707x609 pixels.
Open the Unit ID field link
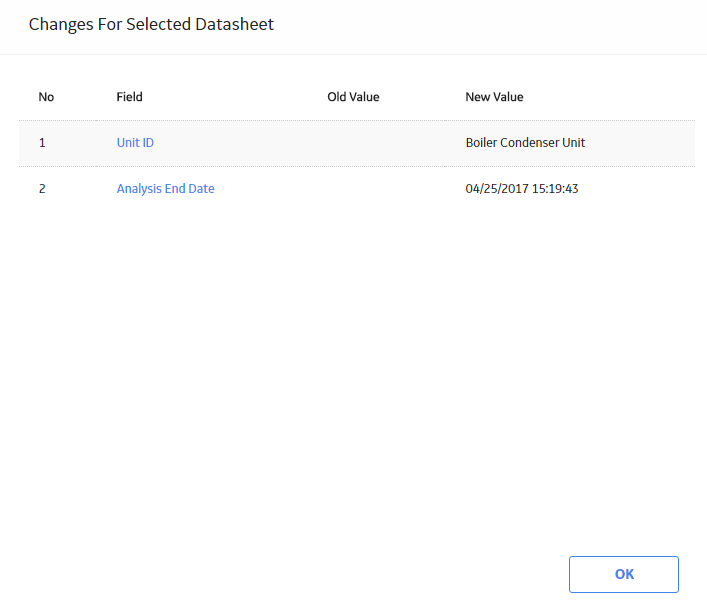135,142
